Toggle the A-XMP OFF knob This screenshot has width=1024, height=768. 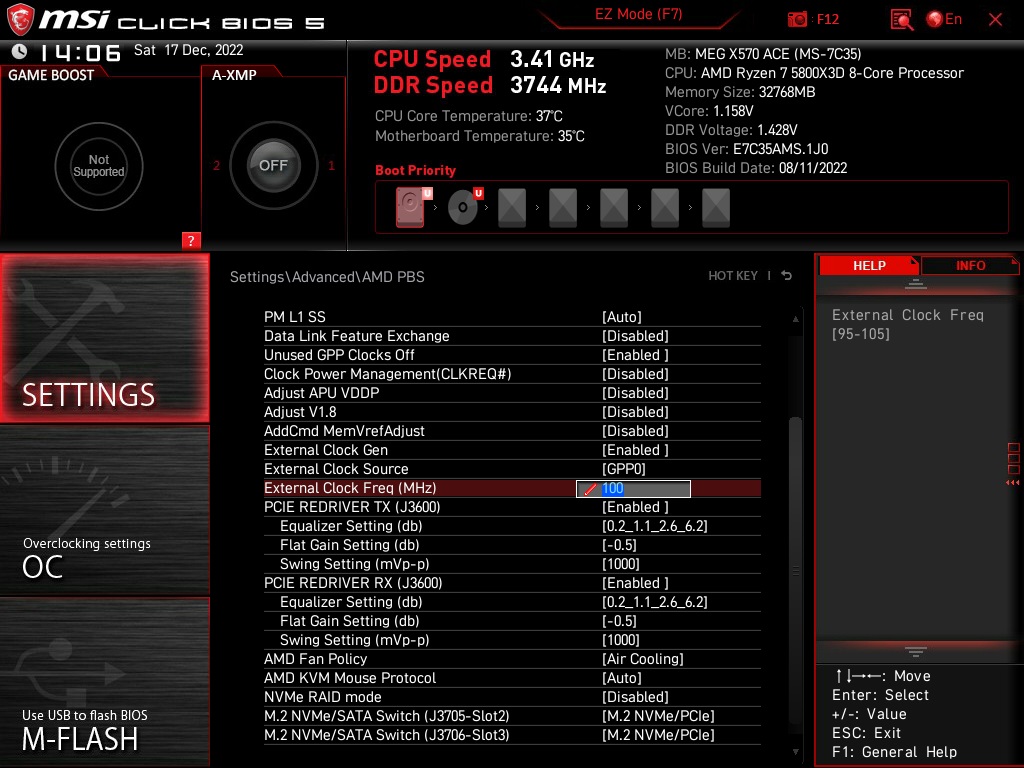[x=274, y=165]
